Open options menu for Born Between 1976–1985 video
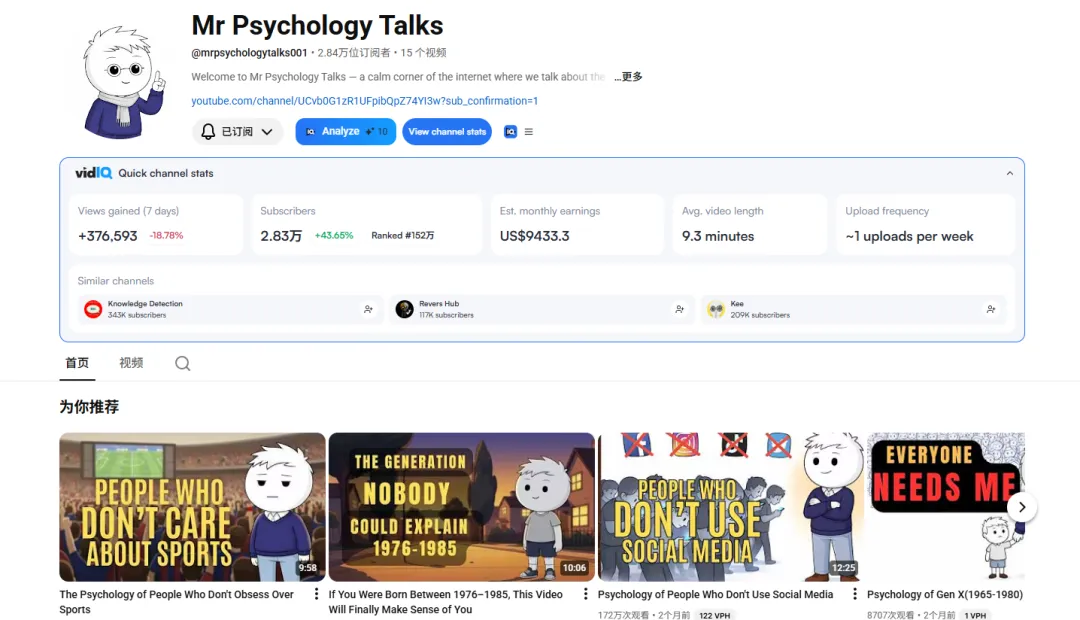Screen dimensions: 1080x620 585,594
